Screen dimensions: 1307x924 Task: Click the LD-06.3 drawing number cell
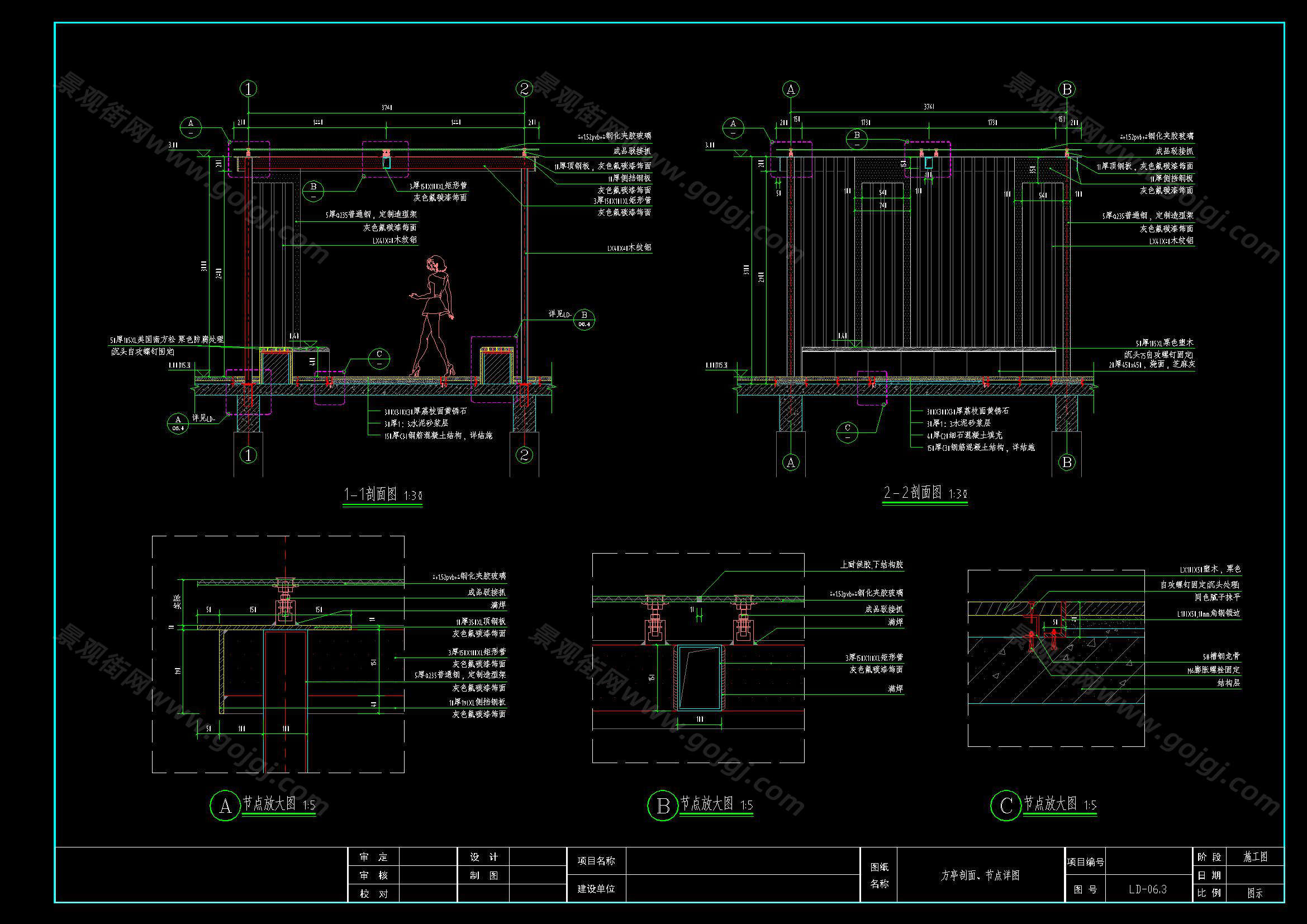click(x=1148, y=889)
